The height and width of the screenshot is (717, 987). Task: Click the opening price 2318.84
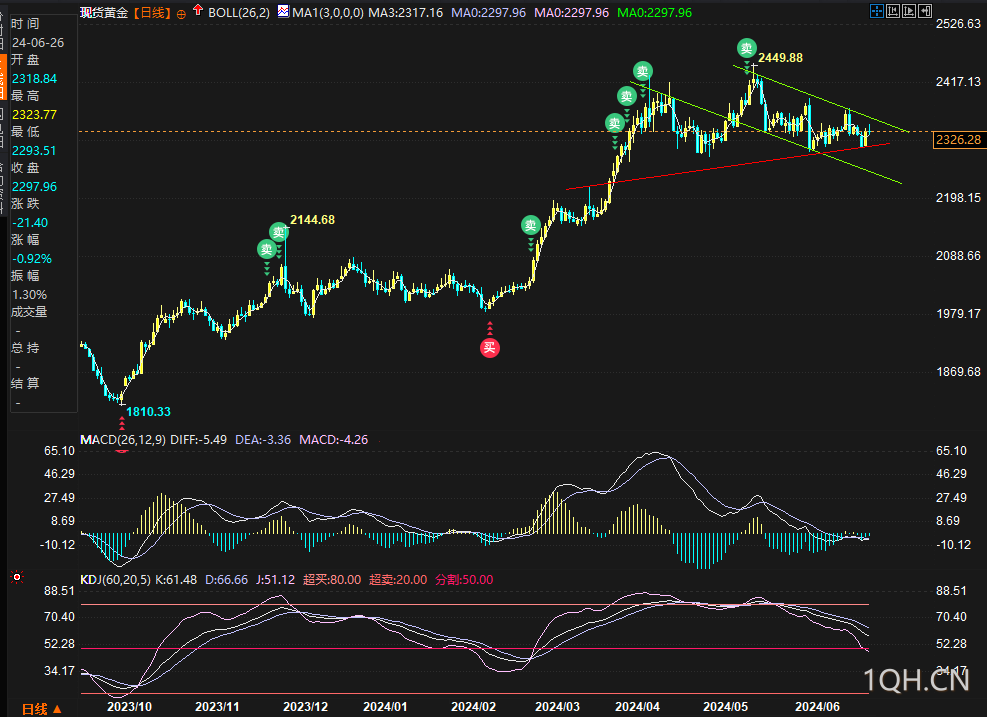tap(35, 79)
